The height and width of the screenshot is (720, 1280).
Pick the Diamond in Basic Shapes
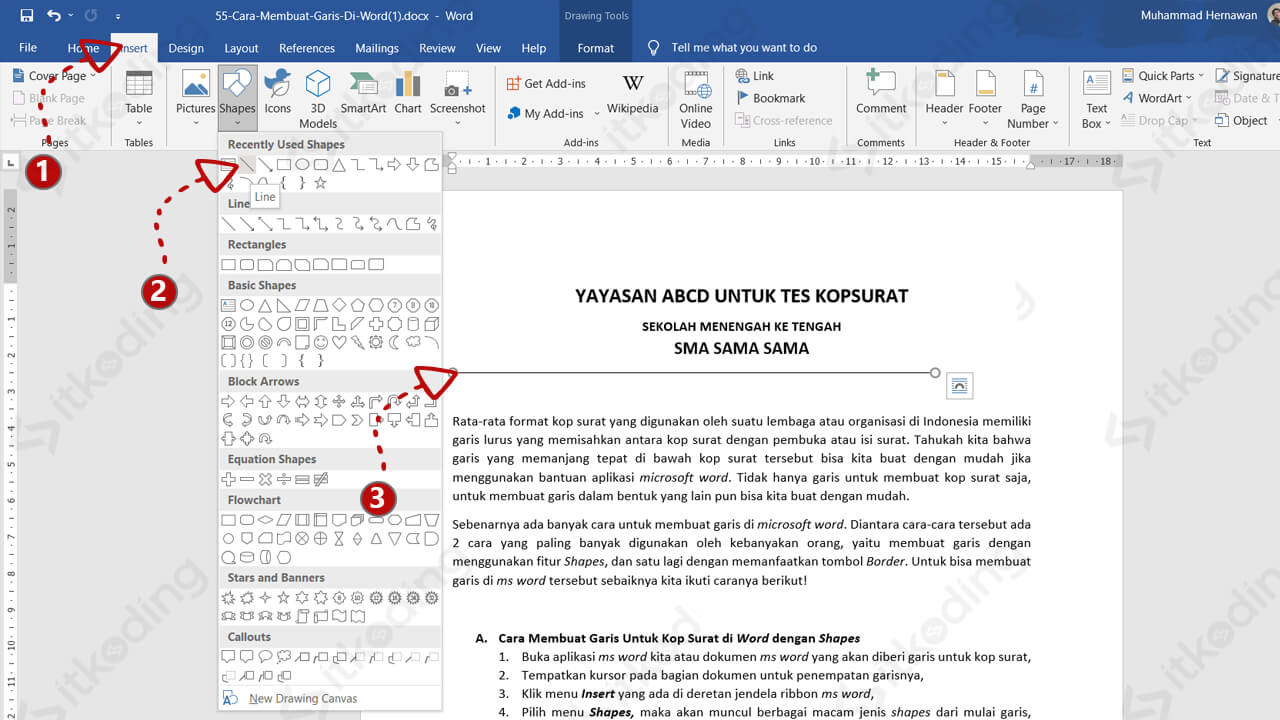coord(339,305)
